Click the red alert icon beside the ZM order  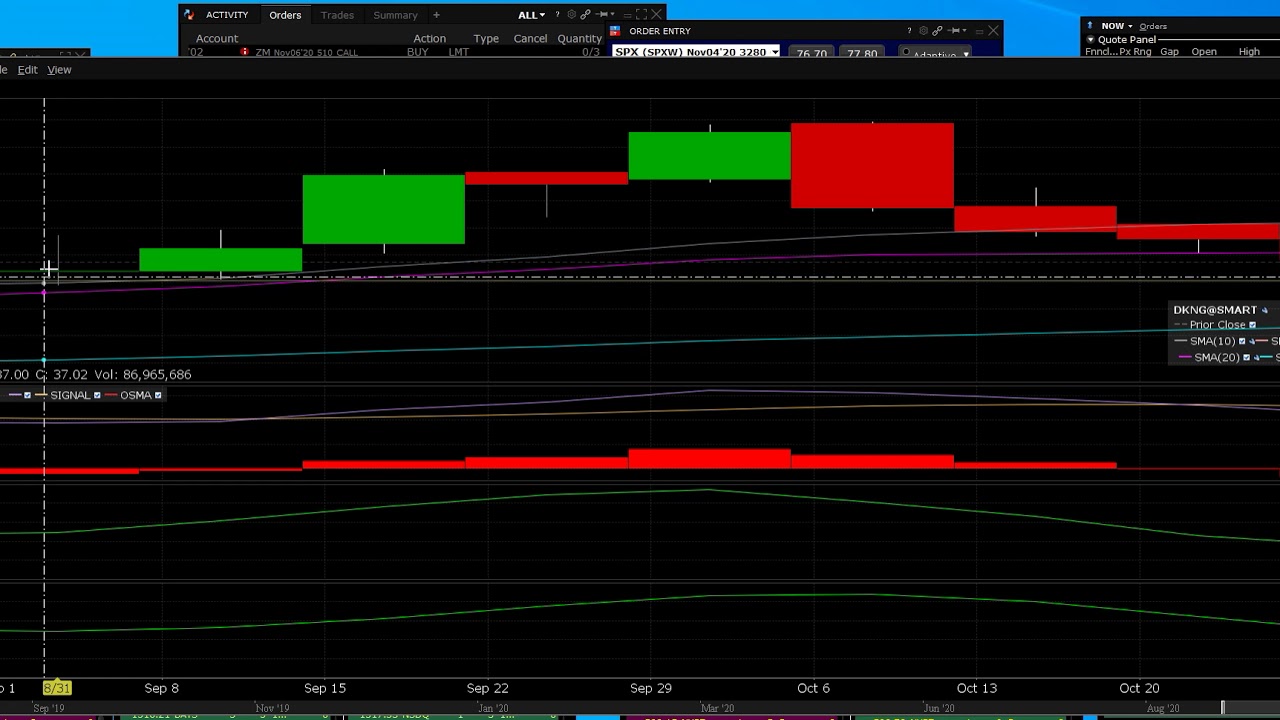[244, 52]
